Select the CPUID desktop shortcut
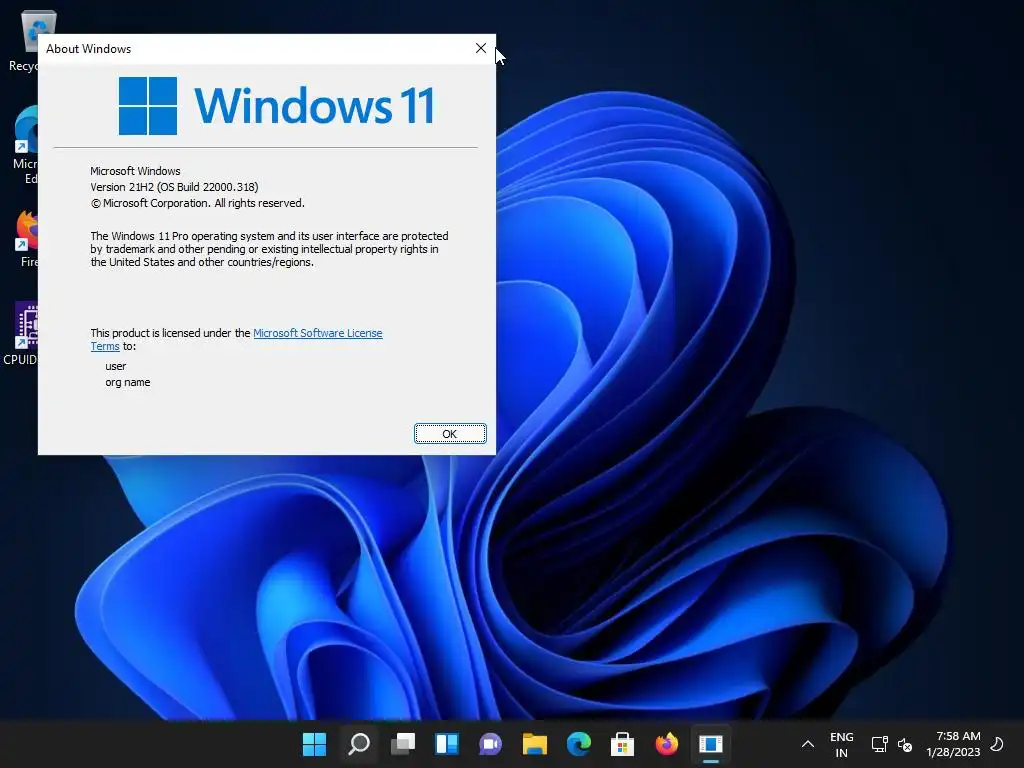The width and height of the screenshot is (1024, 768). 22,333
